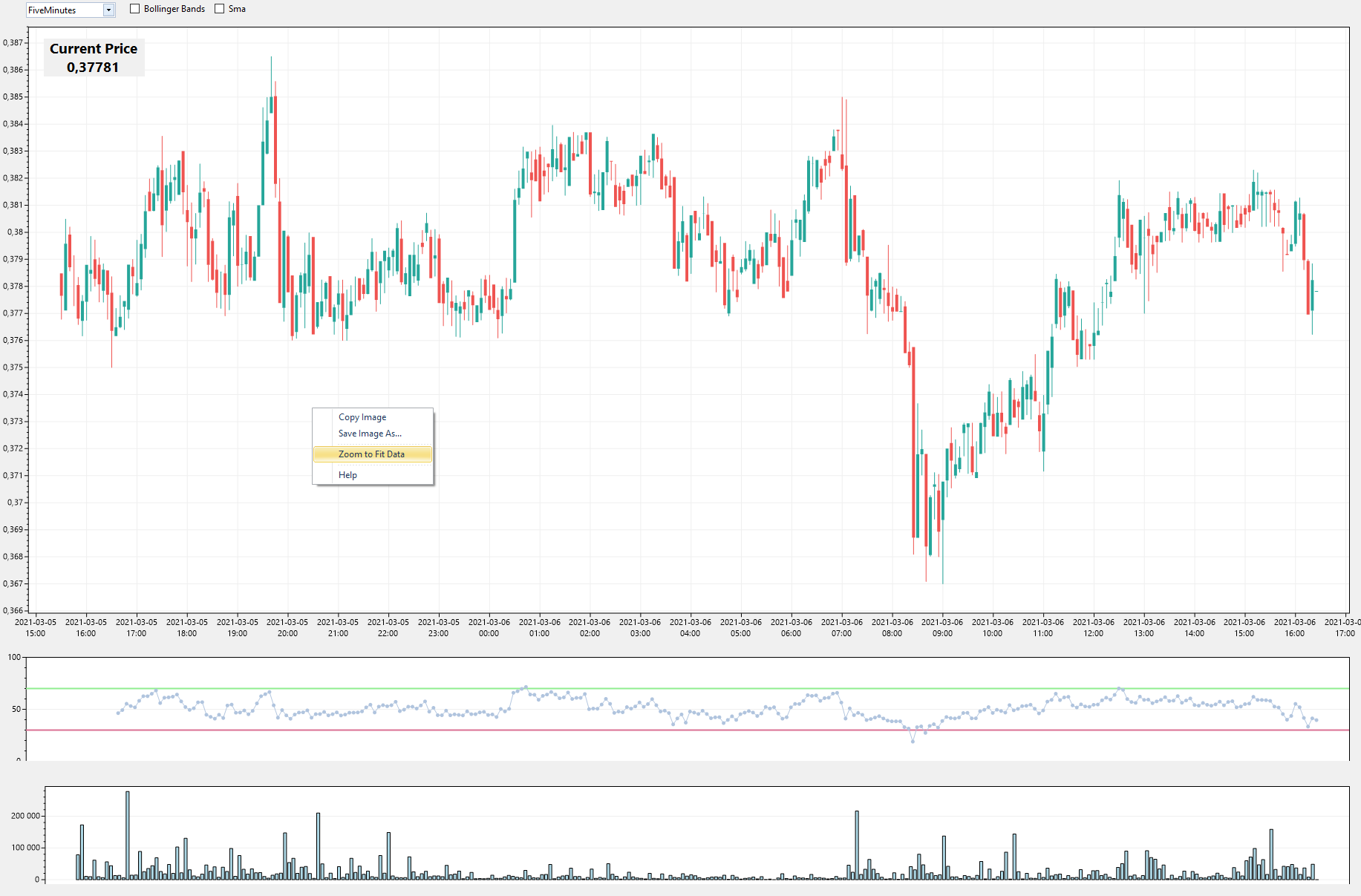Screen dimensions: 1361x896
Task: Enable the Sma checkbox
Action: click(219, 8)
